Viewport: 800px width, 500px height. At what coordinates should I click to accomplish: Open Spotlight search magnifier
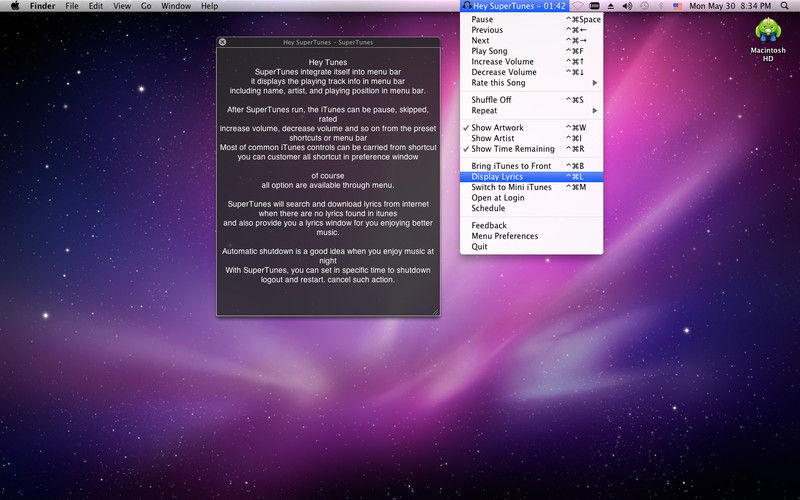(784, 6)
